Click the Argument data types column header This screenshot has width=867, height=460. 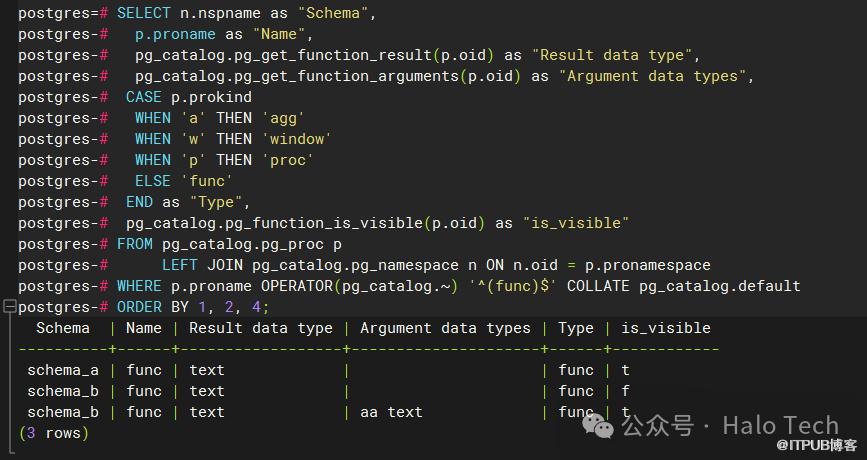445,328
